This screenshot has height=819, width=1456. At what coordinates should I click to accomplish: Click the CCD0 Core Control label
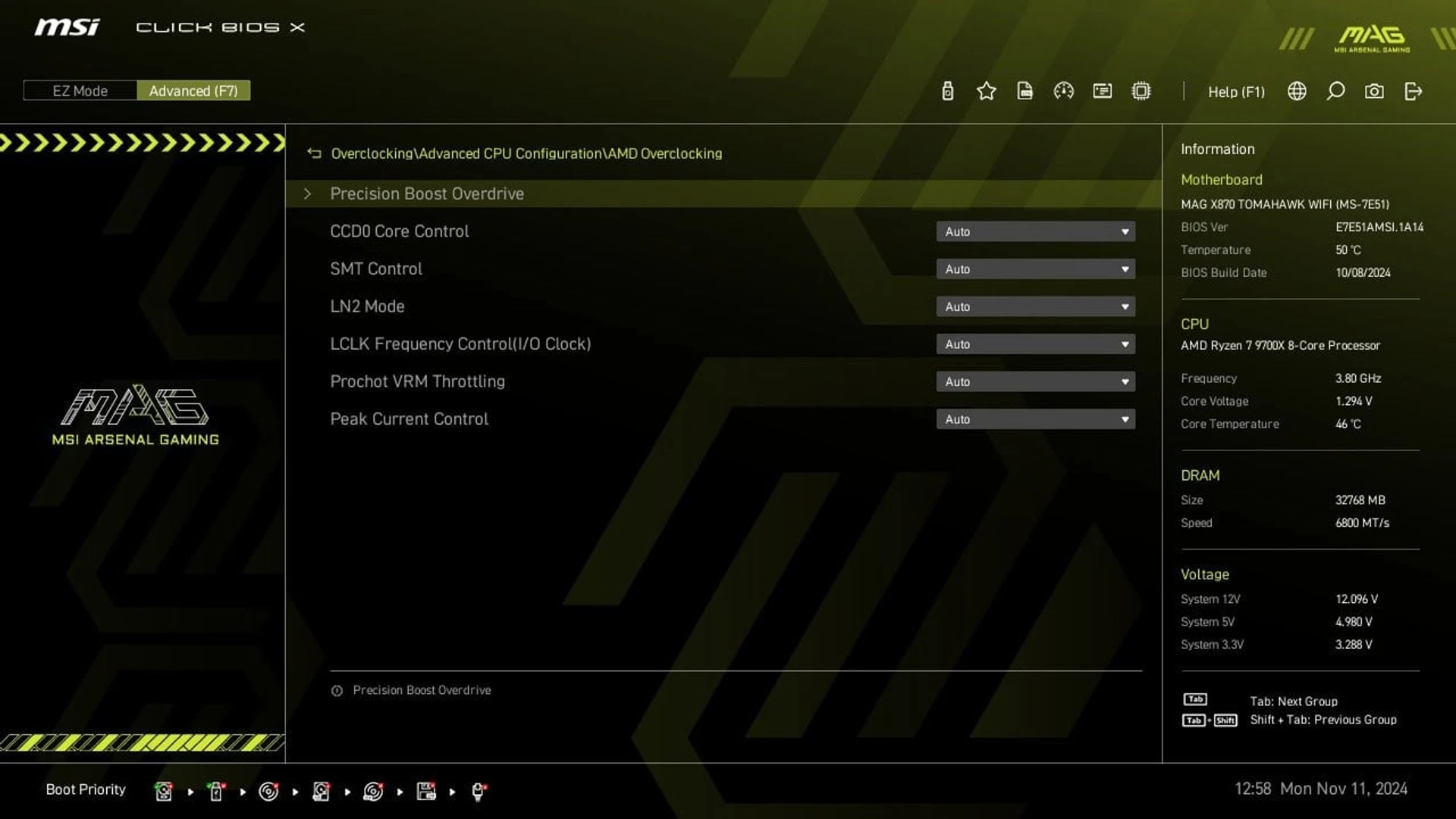point(399,231)
